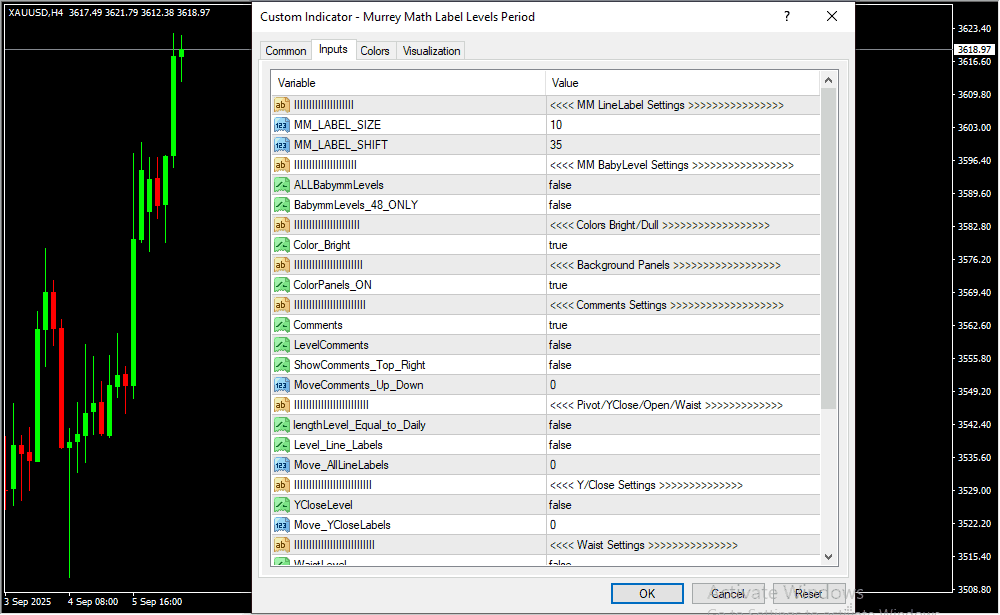Click the integer icon beside MM_LABEL_SHIFT

pos(281,145)
